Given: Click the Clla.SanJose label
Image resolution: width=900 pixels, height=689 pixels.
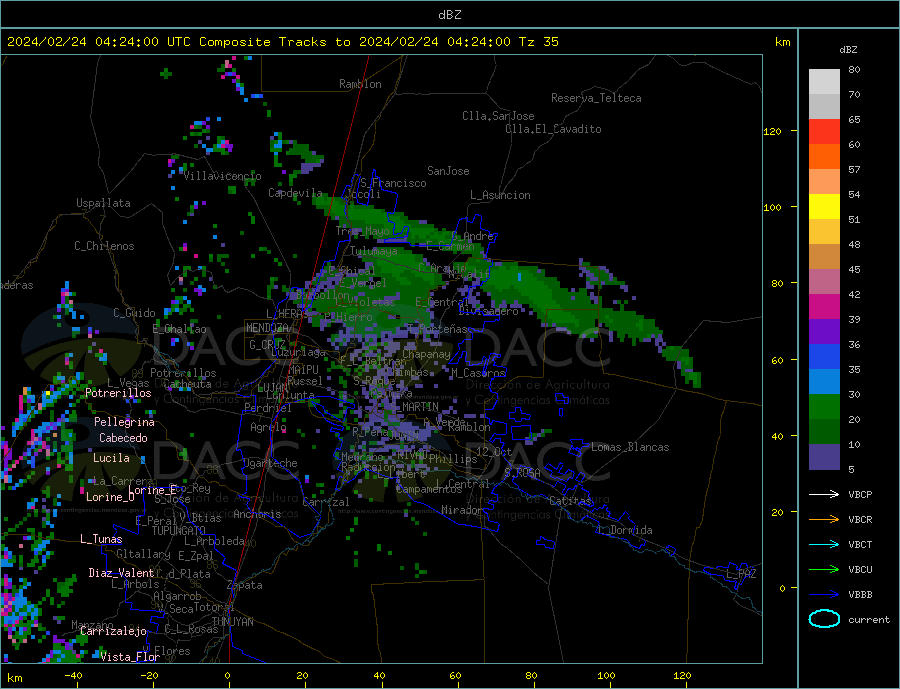Looking at the screenshot, I should 498,116.
